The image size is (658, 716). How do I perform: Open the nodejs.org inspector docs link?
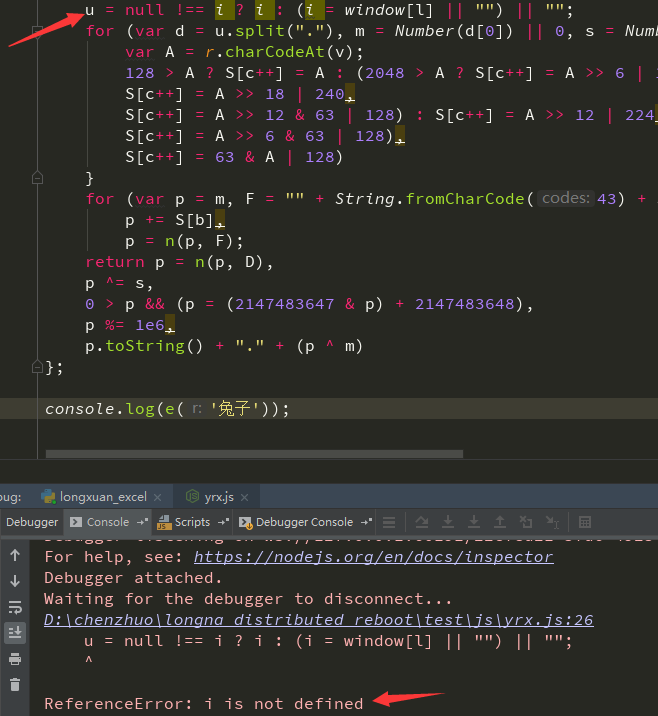pos(373,556)
